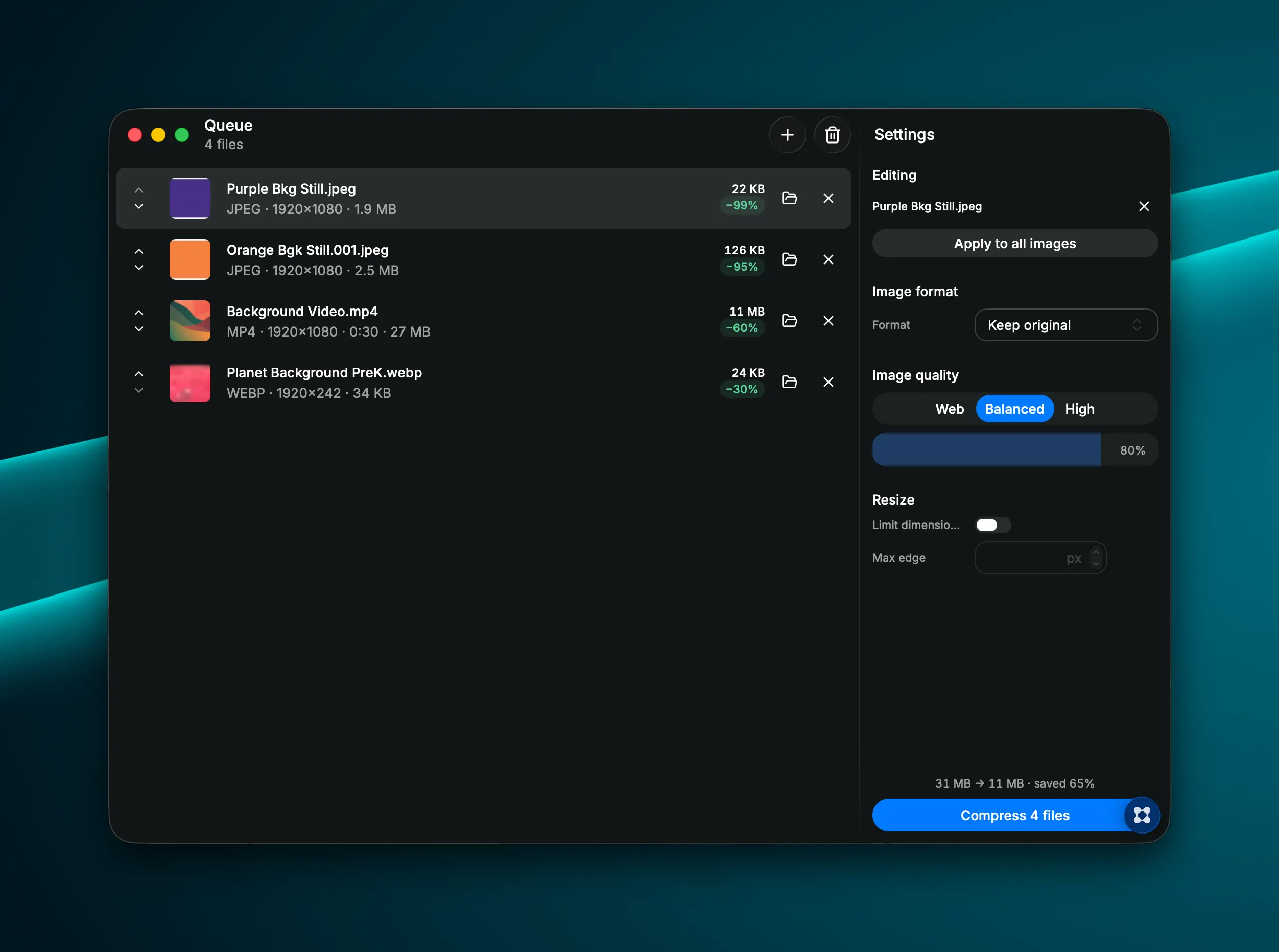
Task: Open the Format dropdown showing Keep original
Action: [x=1065, y=325]
